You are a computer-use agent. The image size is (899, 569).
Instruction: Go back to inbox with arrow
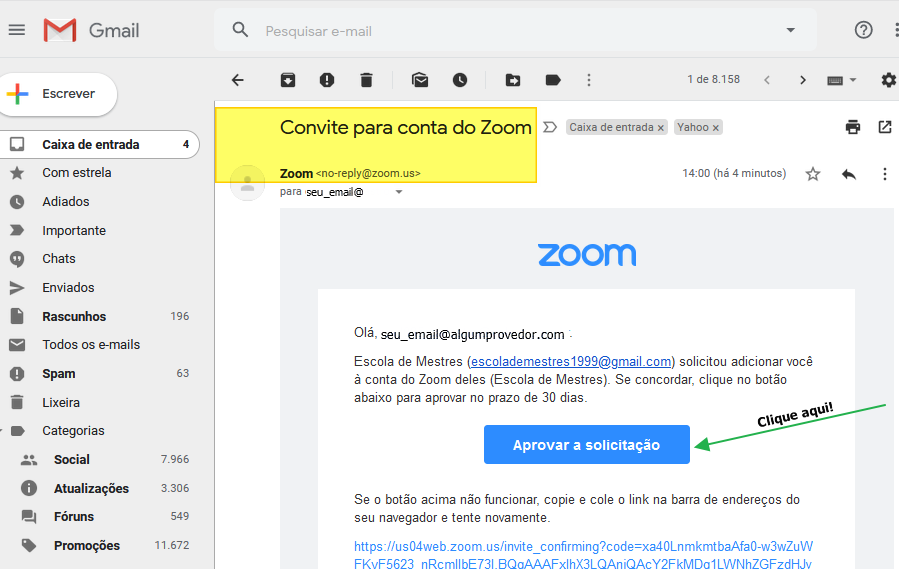237,80
